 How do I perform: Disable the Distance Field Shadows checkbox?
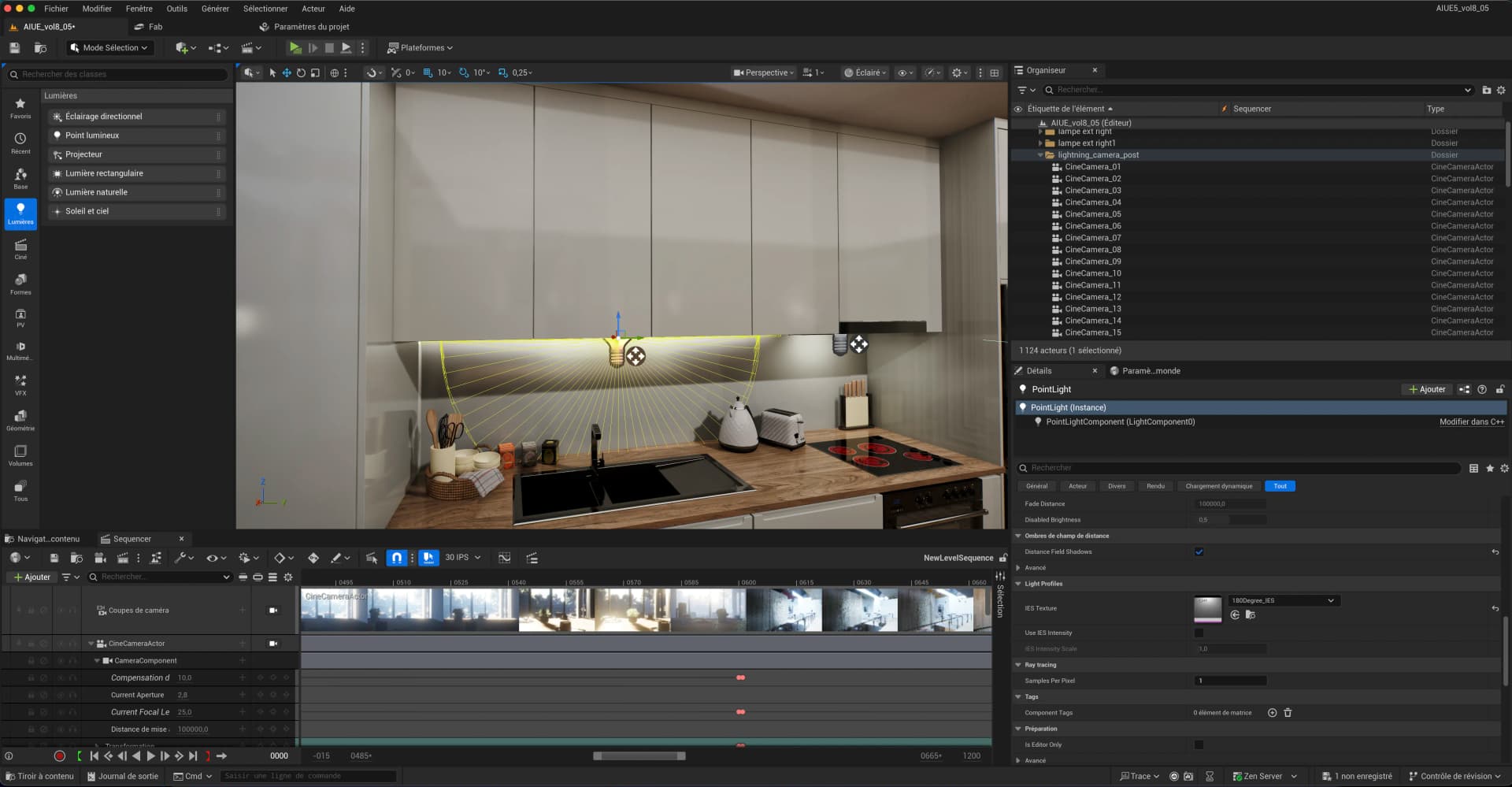click(1199, 551)
